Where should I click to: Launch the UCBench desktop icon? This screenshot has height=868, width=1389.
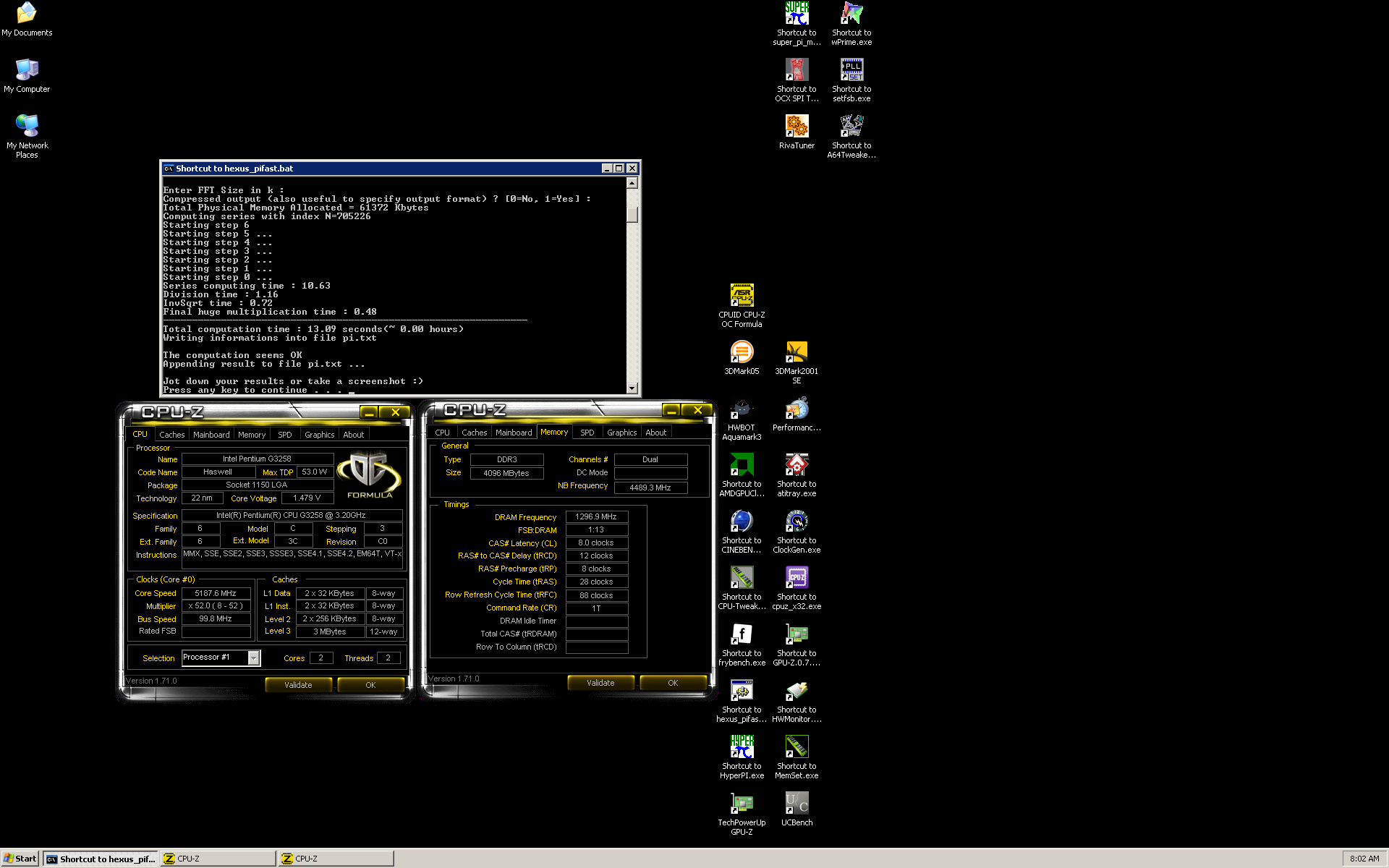click(x=797, y=809)
